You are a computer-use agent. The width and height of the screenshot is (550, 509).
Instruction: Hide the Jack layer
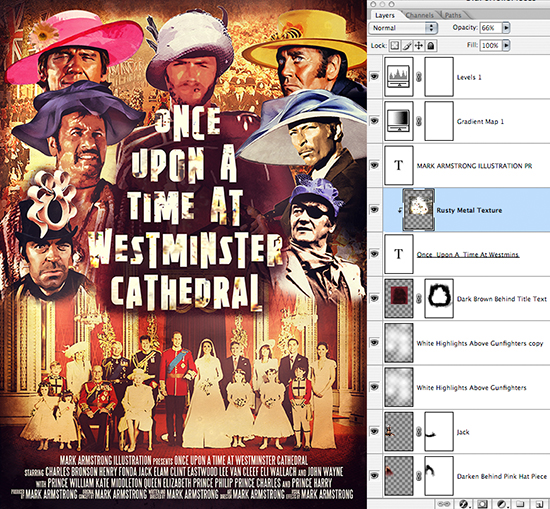tap(375, 431)
